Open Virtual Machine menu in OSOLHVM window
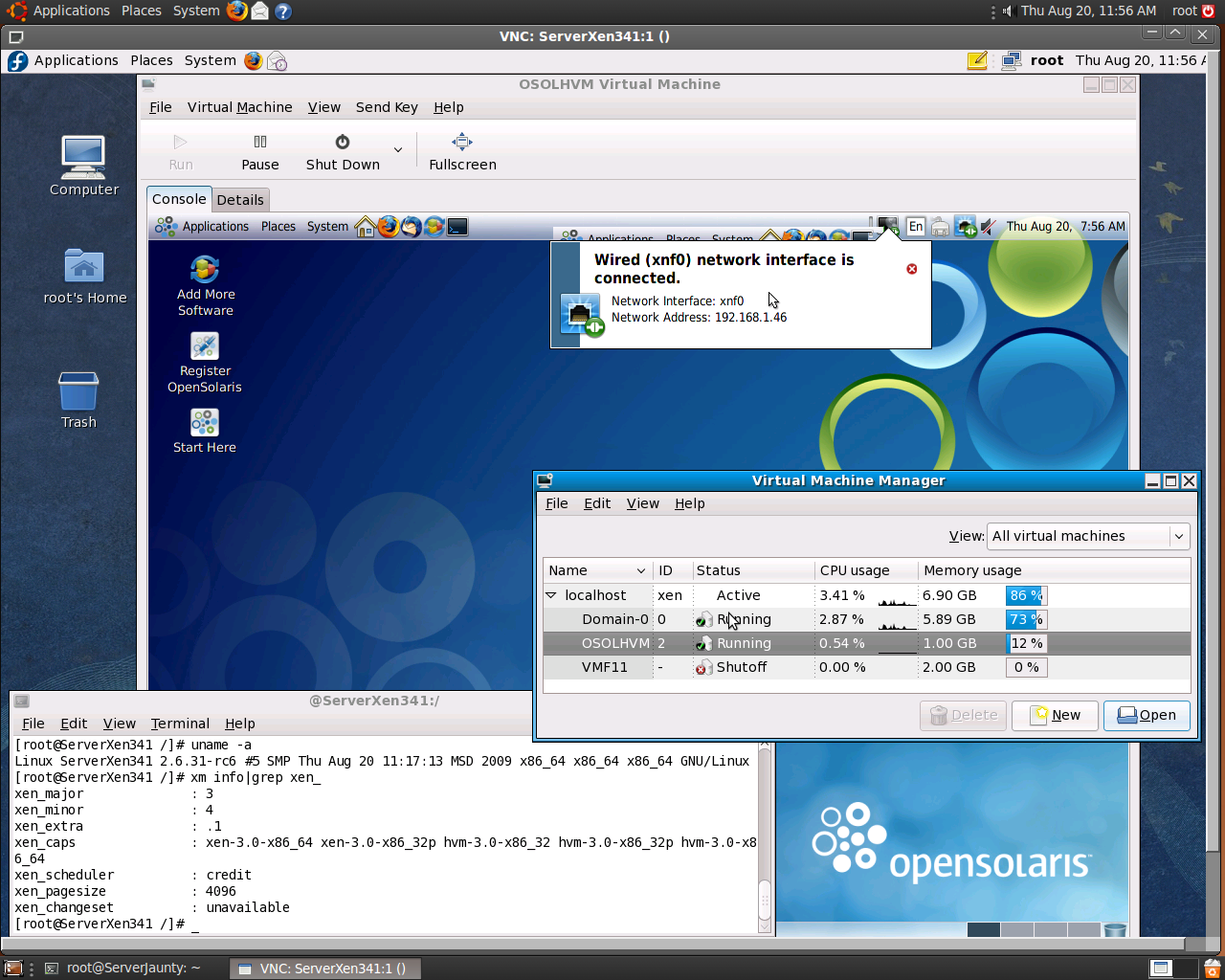 coord(240,107)
